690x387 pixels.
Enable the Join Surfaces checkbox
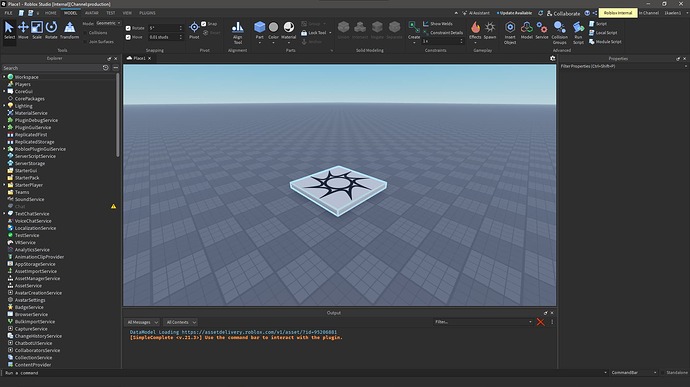tap(86, 42)
